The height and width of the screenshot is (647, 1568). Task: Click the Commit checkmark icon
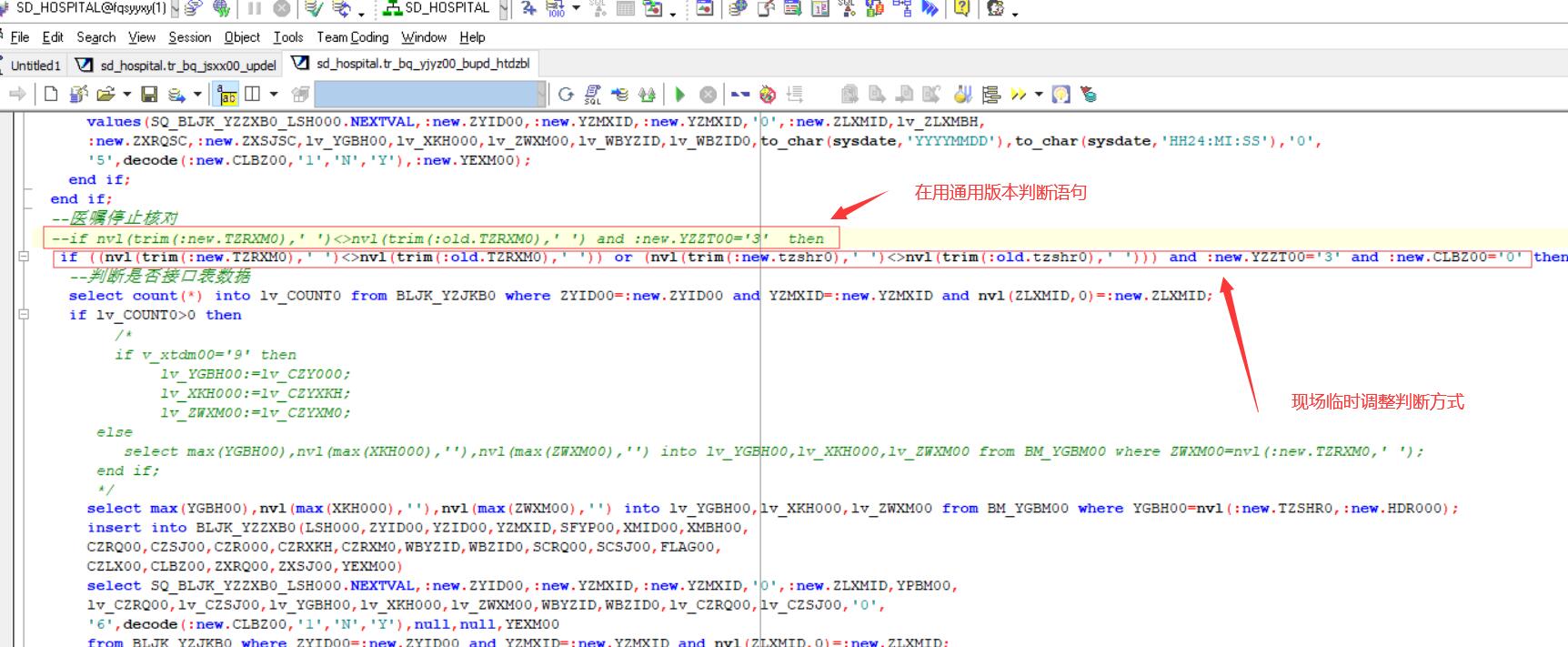point(314,9)
